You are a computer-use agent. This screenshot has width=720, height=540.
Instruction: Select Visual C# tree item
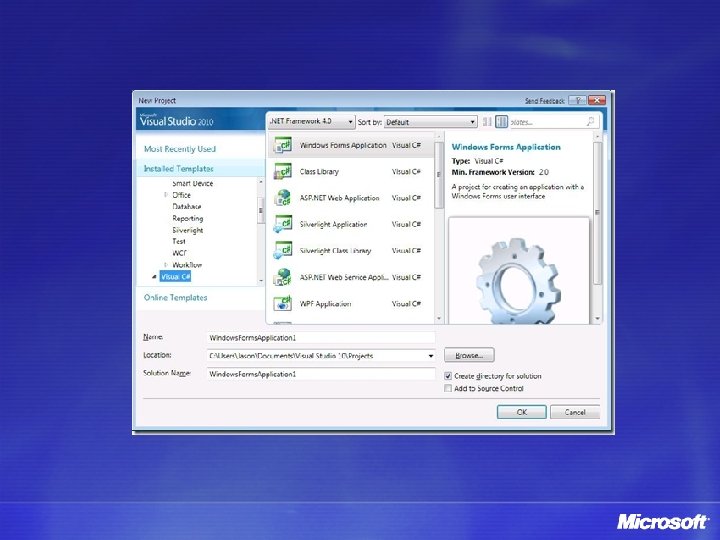[x=175, y=276]
